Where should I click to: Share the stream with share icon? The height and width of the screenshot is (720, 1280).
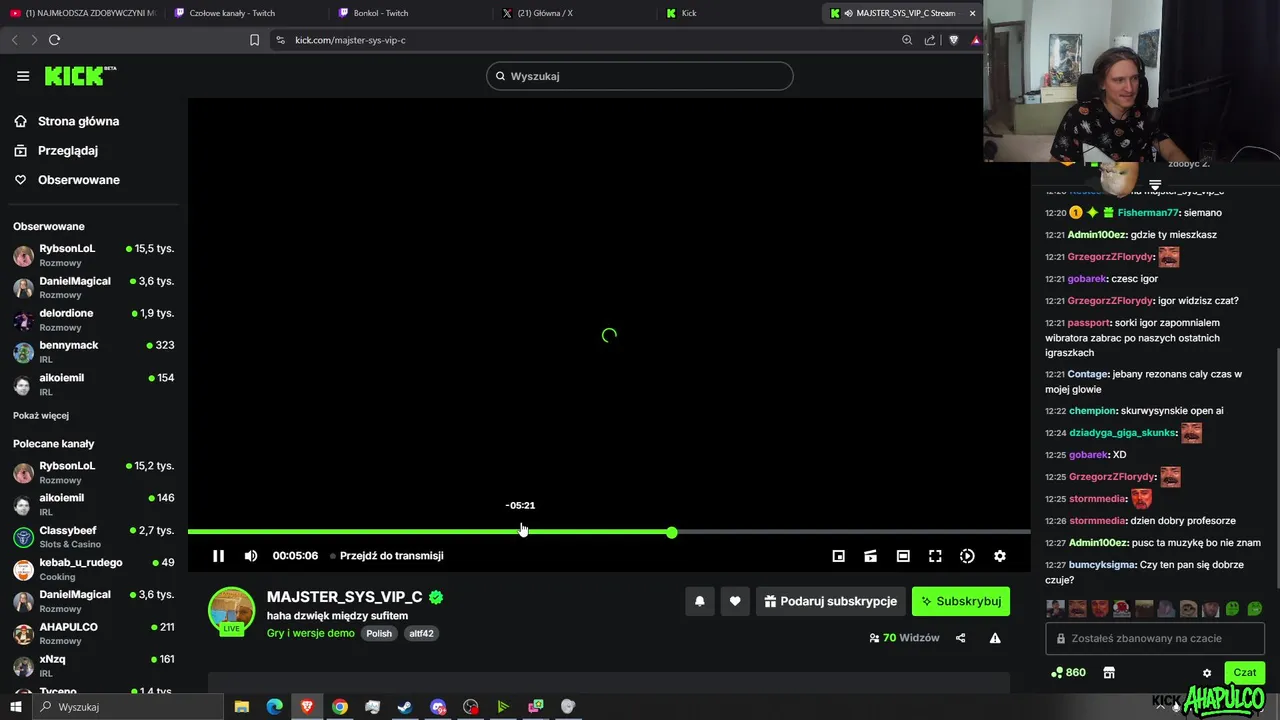pyautogui.click(x=961, y=638)
